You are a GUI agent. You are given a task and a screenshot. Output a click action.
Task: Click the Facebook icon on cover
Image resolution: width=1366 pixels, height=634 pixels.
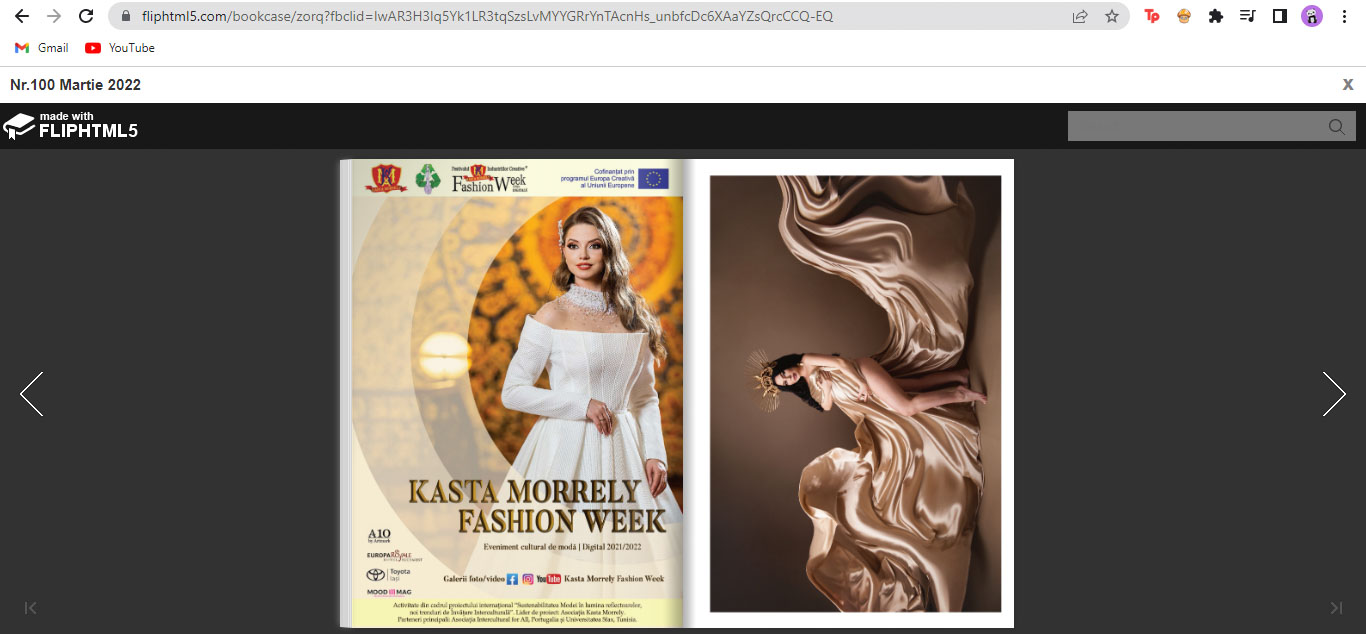tap(512, 579)
